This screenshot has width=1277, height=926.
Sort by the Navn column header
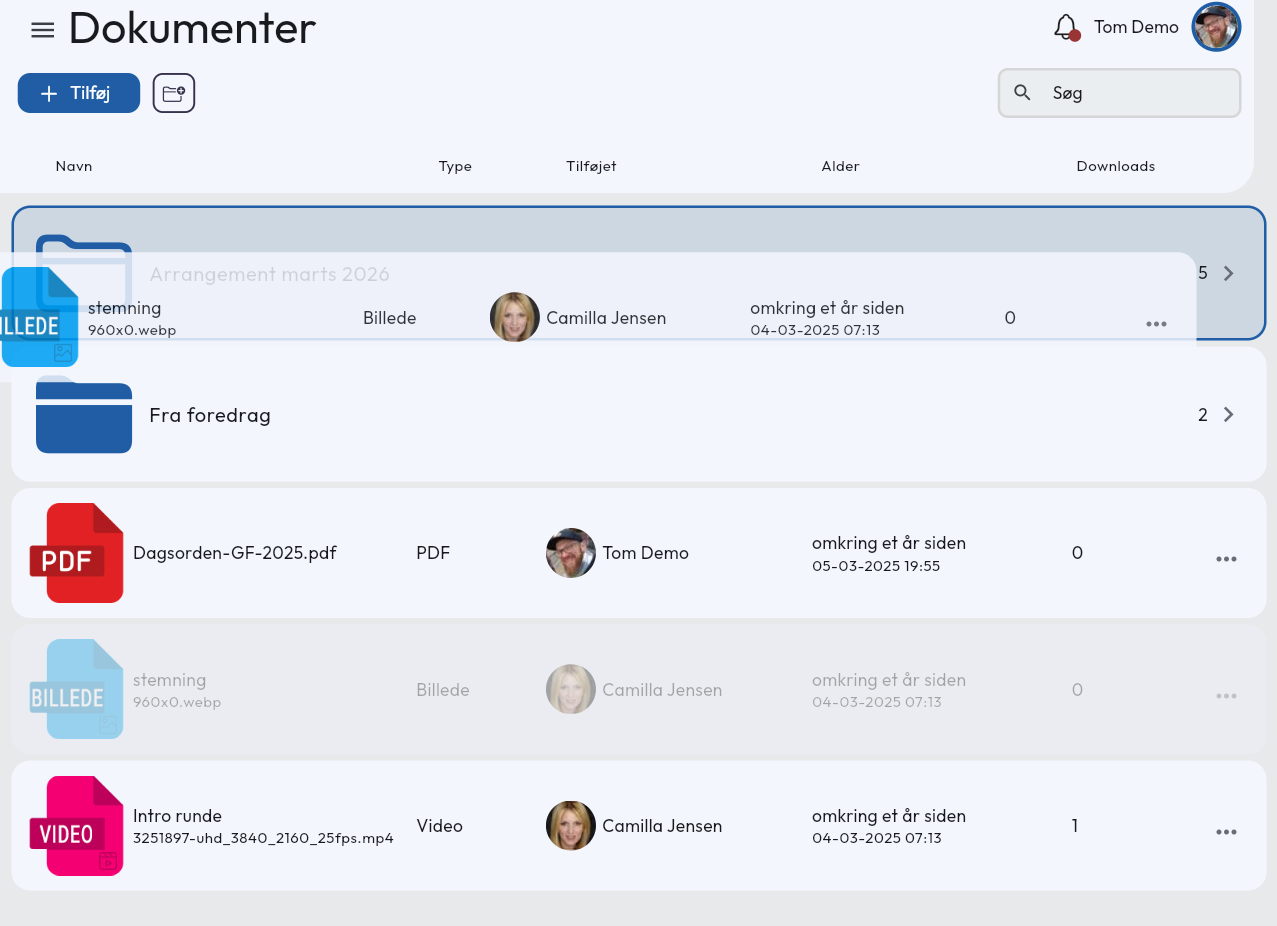click(x=74, y=166)
